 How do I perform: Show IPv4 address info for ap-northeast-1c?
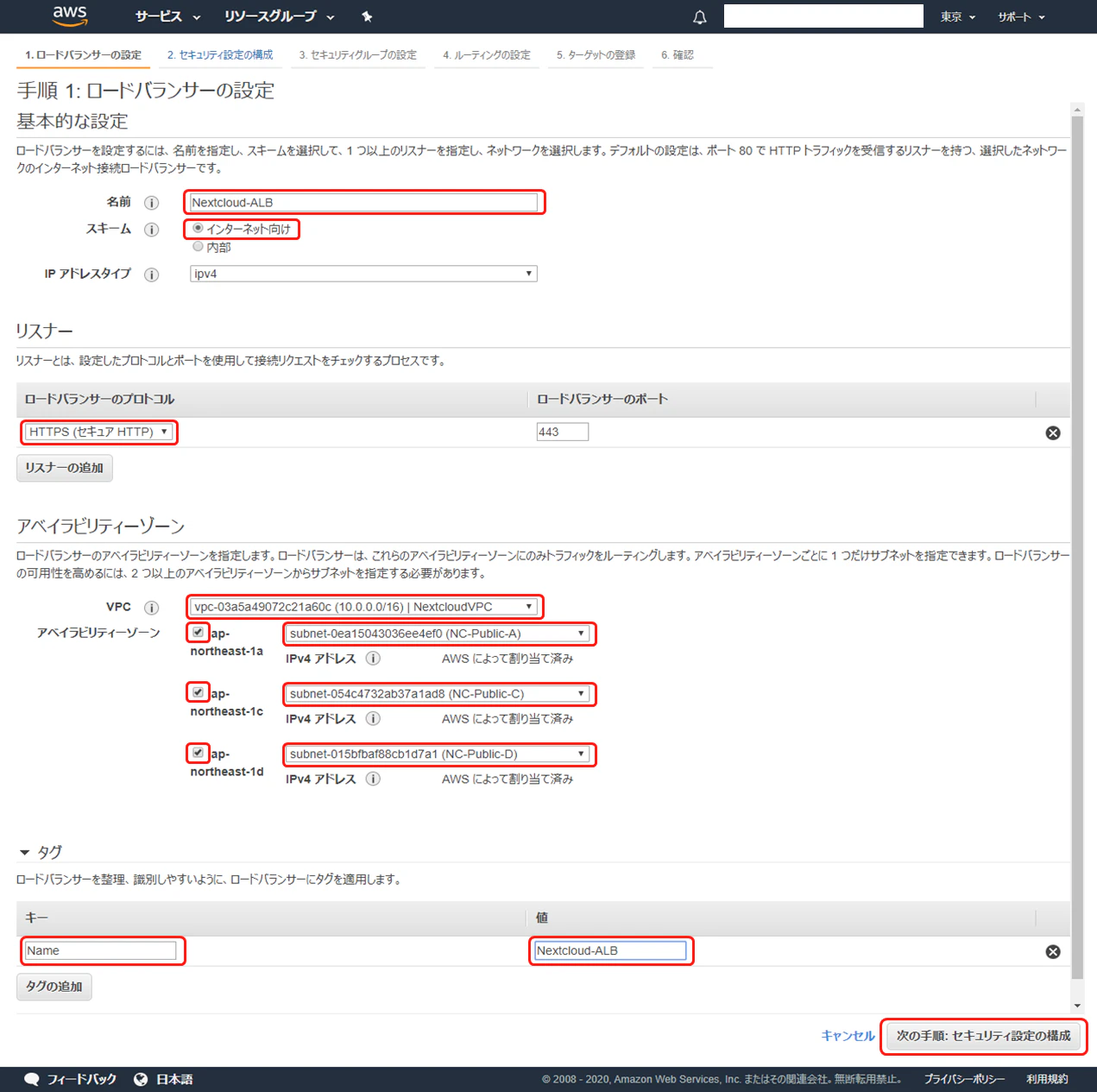(373, 719)
